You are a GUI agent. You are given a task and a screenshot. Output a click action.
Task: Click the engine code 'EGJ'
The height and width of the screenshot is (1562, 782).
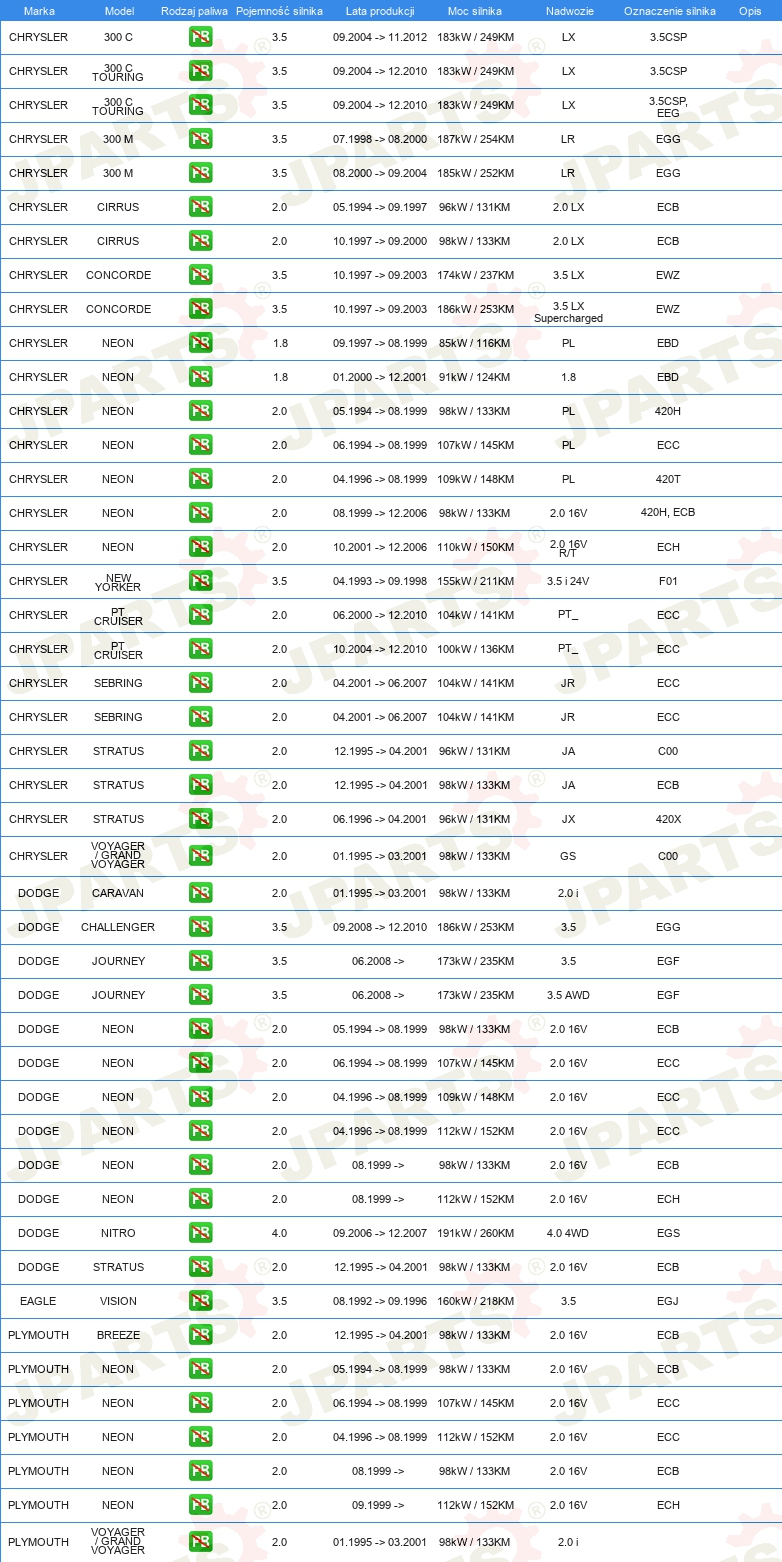[x=668, y=1301]
